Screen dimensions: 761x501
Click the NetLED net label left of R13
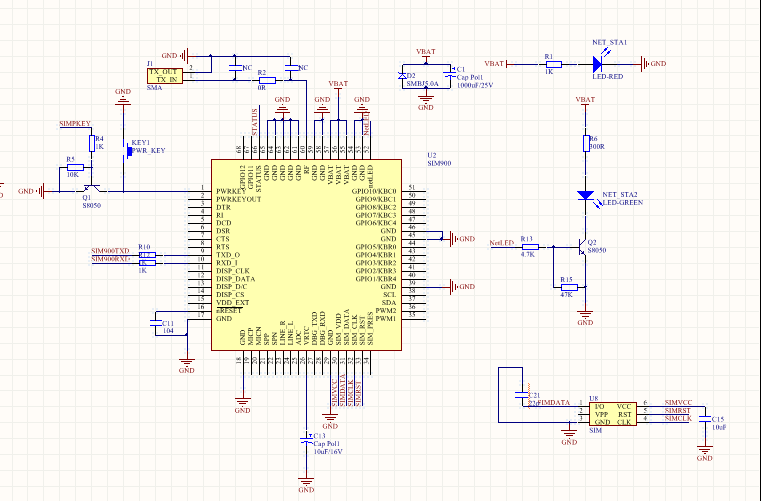[502, 243]
